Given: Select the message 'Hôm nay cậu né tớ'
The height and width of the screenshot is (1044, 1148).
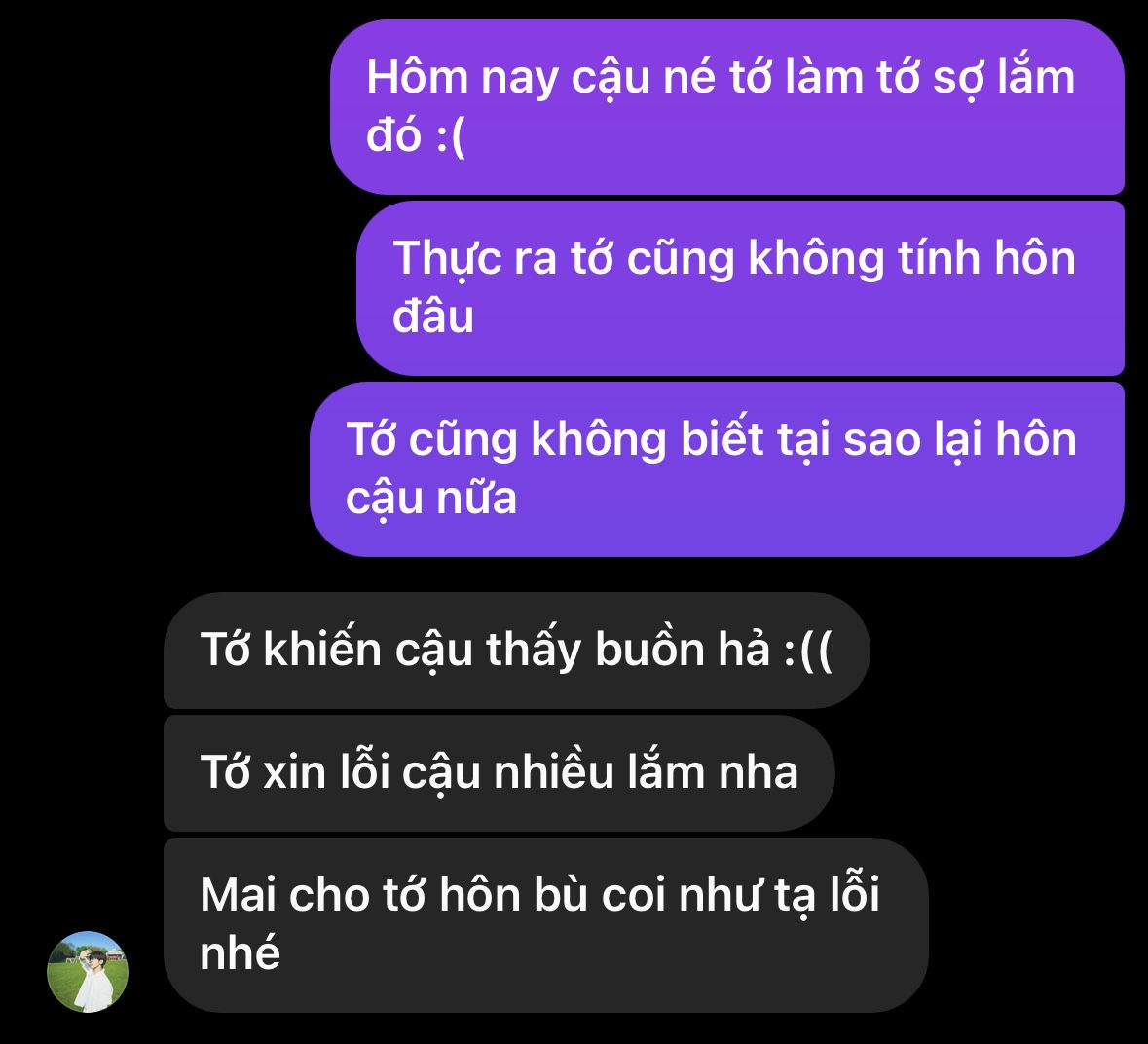Looking at the screenshot, I should [x=727, y=107].
